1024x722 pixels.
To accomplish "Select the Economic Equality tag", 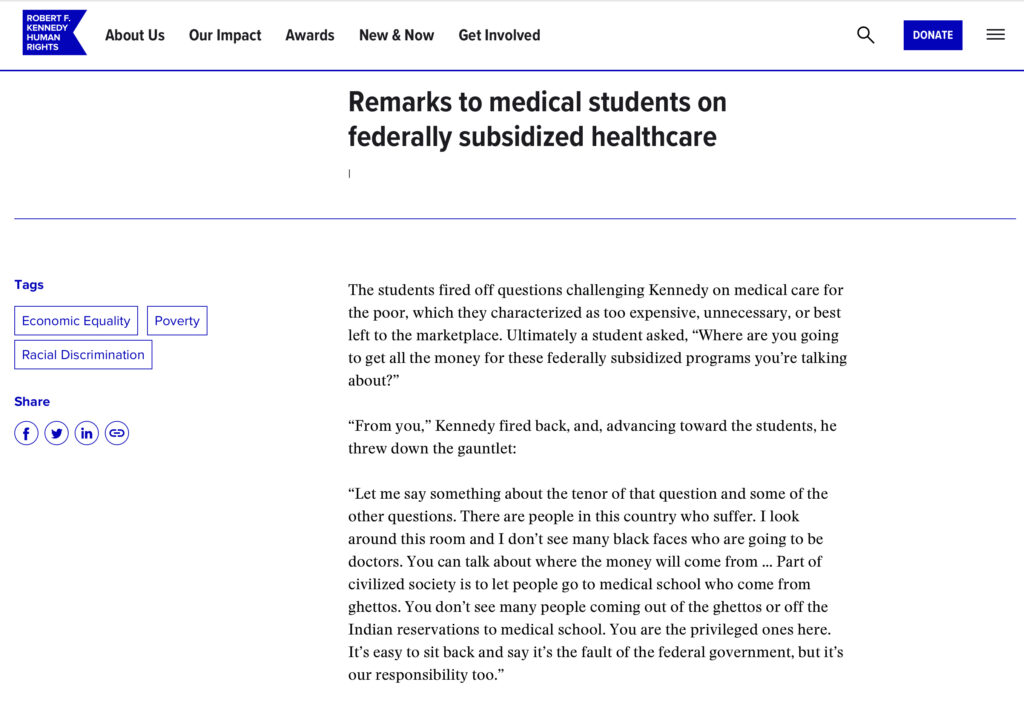I will [76, 321].
